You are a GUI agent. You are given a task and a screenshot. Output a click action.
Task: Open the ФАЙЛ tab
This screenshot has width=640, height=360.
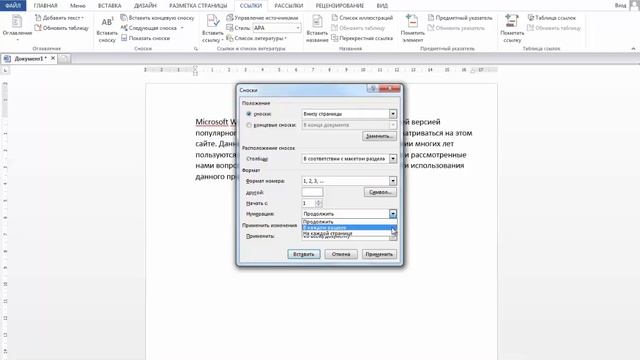click(13, 6)
